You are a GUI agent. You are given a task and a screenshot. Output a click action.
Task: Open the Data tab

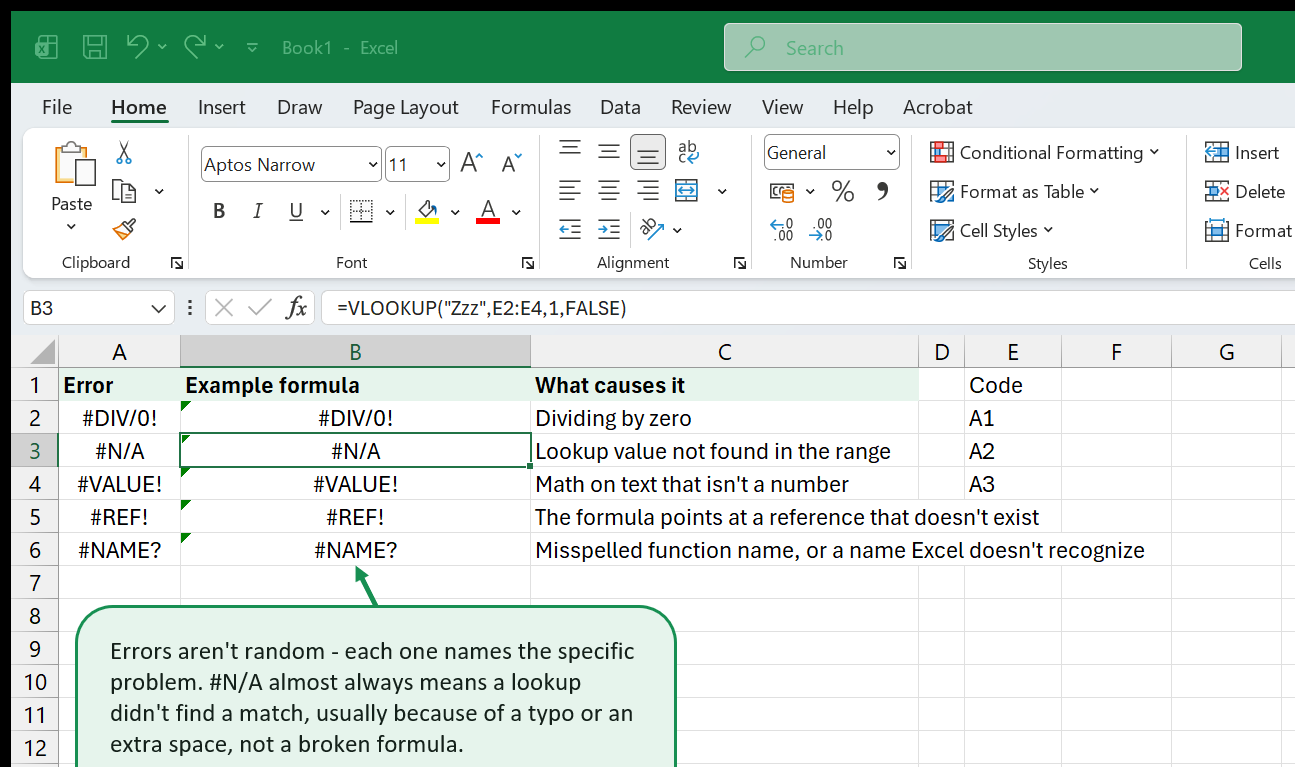[x=620, y=107]
